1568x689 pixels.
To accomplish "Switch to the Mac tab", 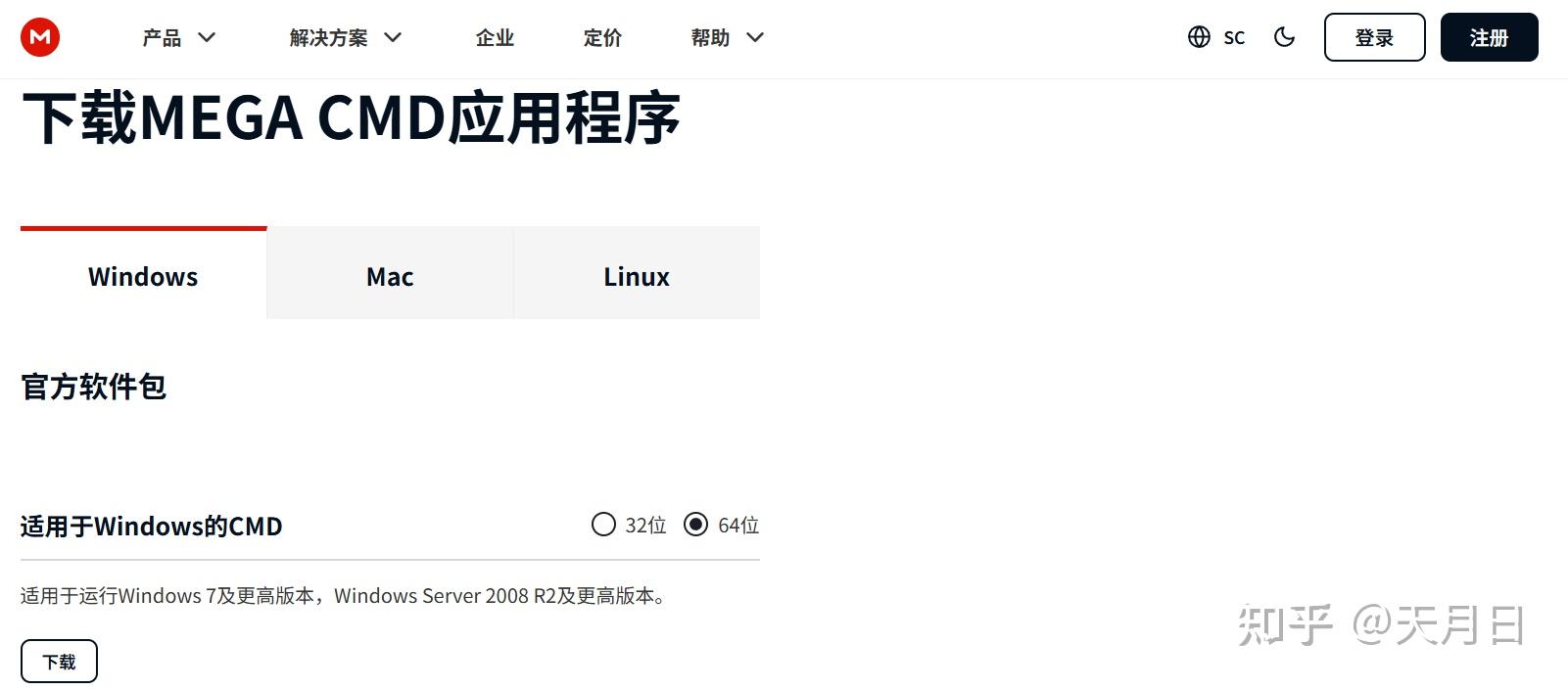I will point(390,276).
